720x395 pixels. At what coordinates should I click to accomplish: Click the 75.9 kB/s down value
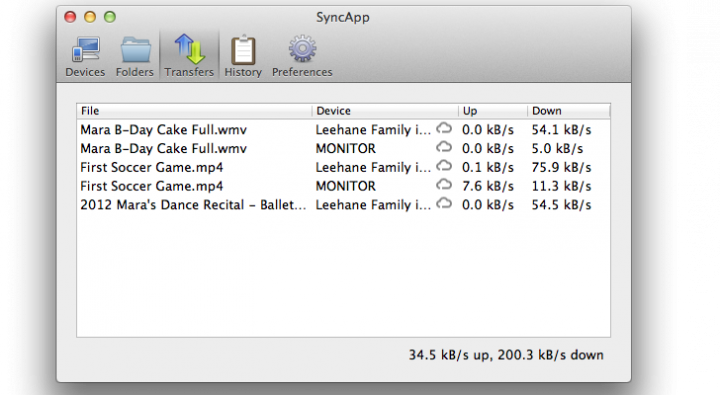pos(561,168)
